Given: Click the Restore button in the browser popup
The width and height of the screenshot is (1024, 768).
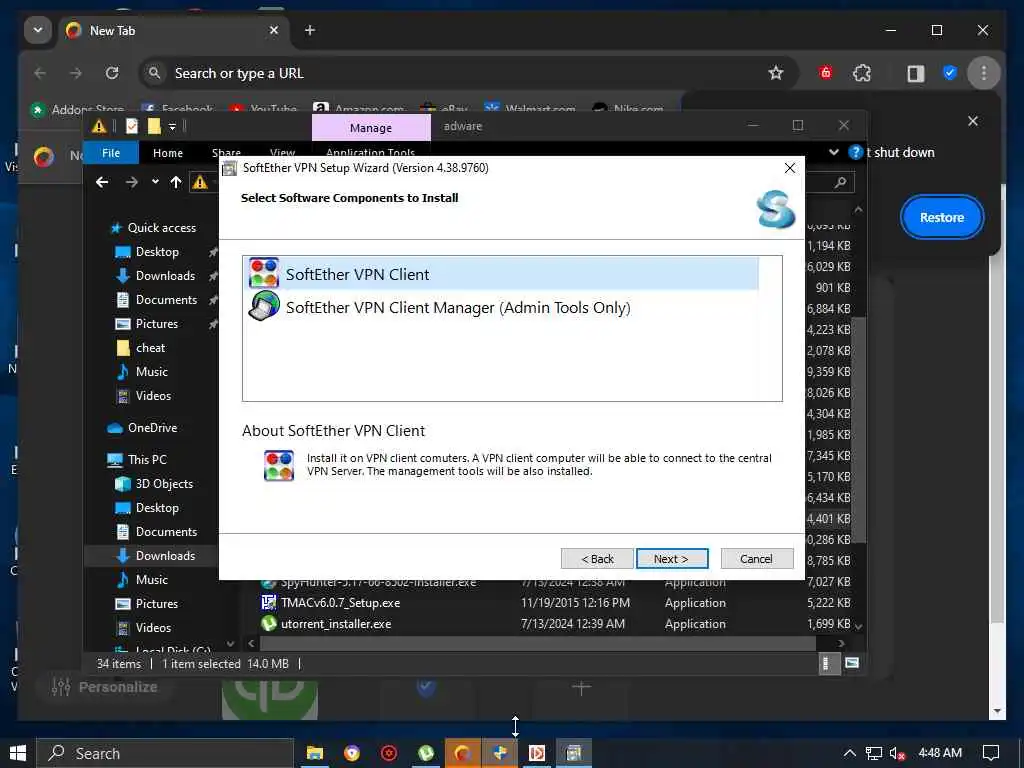Looking at the screenshot, I should pos(942,217).
